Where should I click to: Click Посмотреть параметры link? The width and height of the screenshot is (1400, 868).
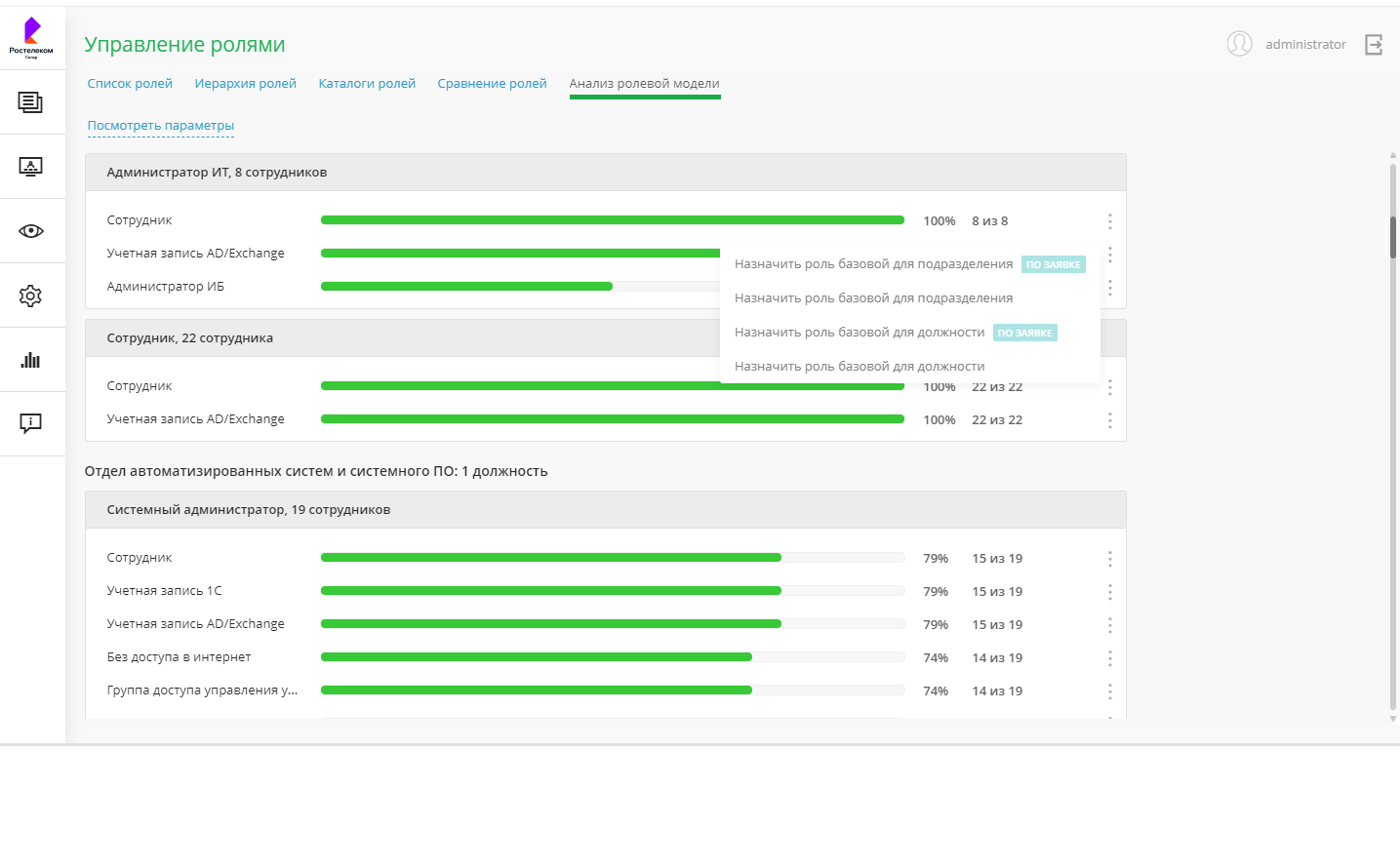(x=161, y=126)
